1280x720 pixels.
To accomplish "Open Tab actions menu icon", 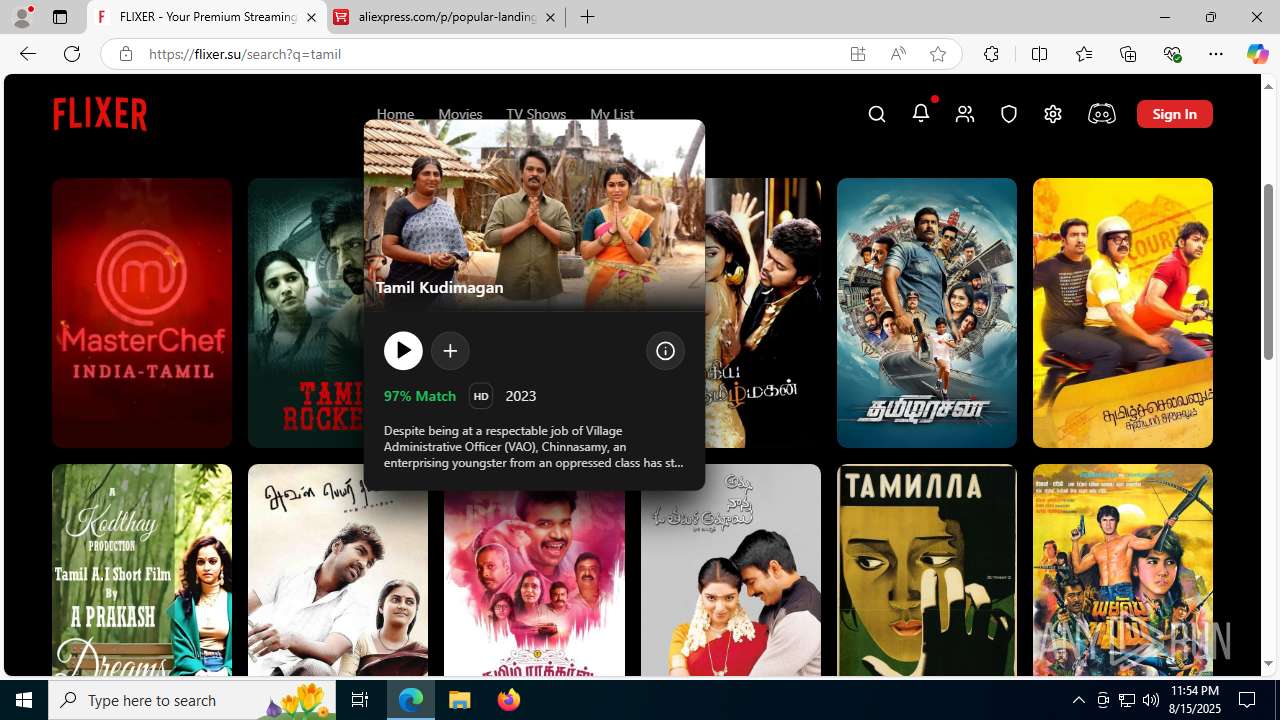I will [60, 17].
